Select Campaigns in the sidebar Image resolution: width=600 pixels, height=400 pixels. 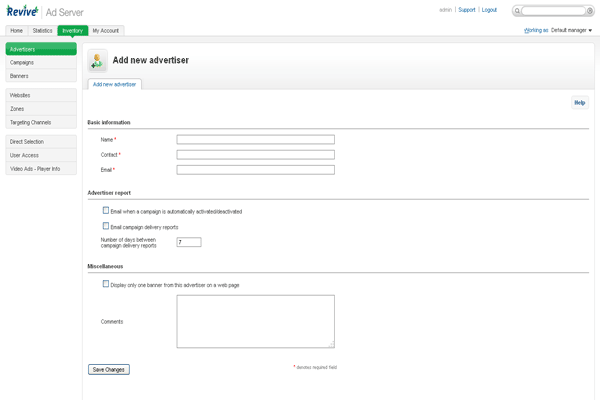[x=22, y=62]
